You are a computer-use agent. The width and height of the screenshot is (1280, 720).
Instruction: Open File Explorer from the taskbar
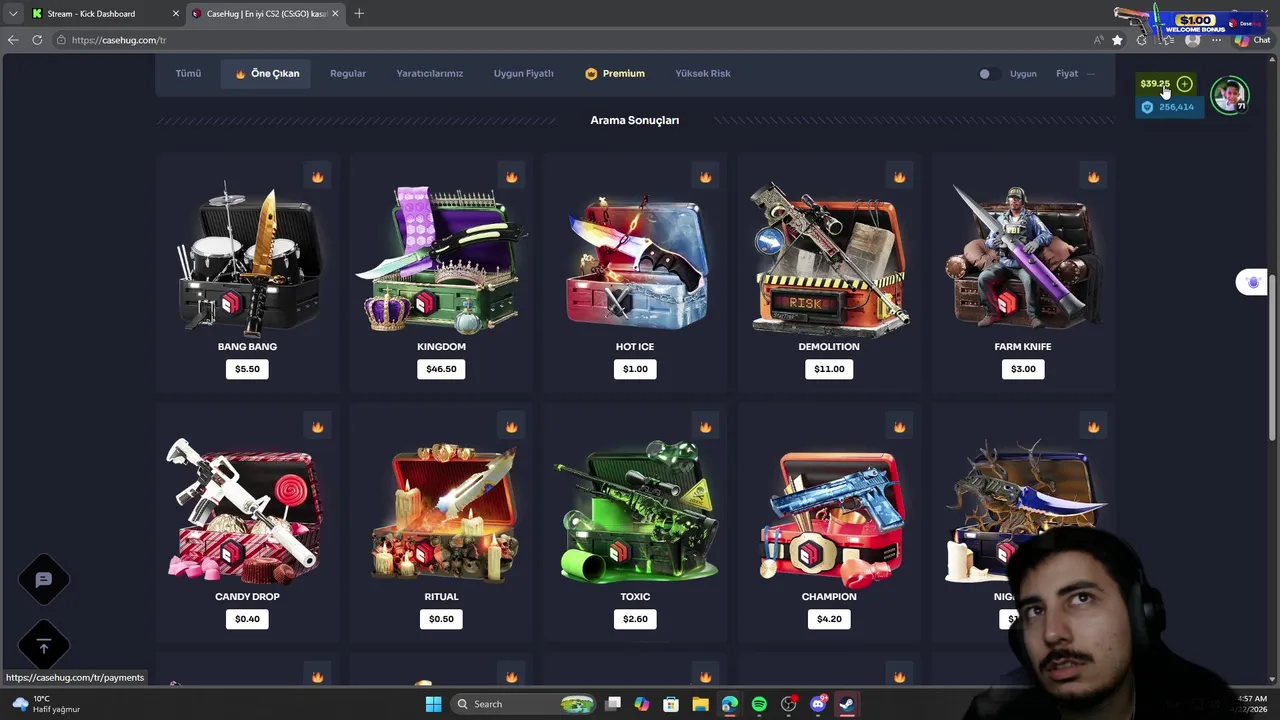coord(700,704)
